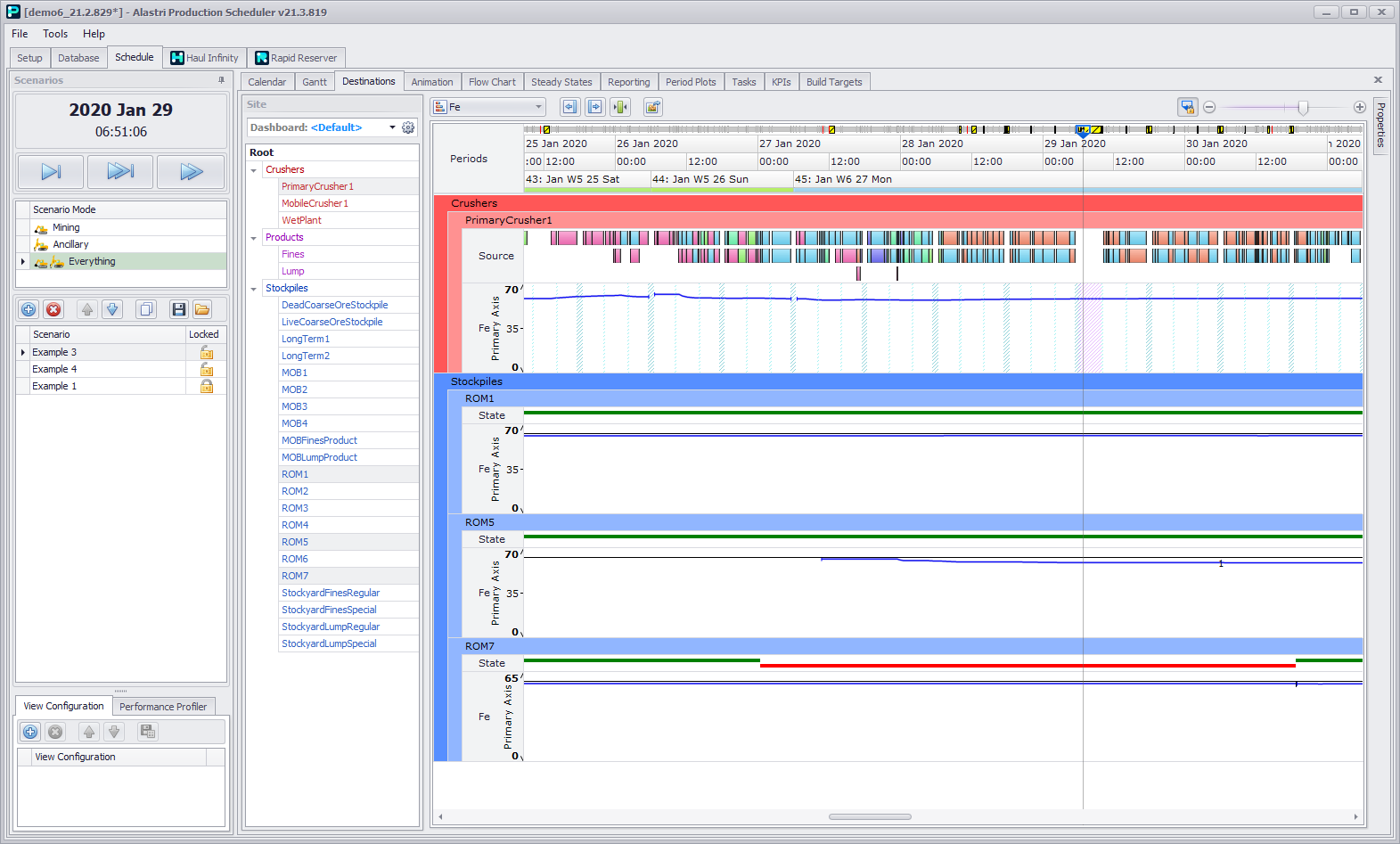Click the fast-forward double arrow button
This screenshot has height=844, width=1400.
coord(190,171)
